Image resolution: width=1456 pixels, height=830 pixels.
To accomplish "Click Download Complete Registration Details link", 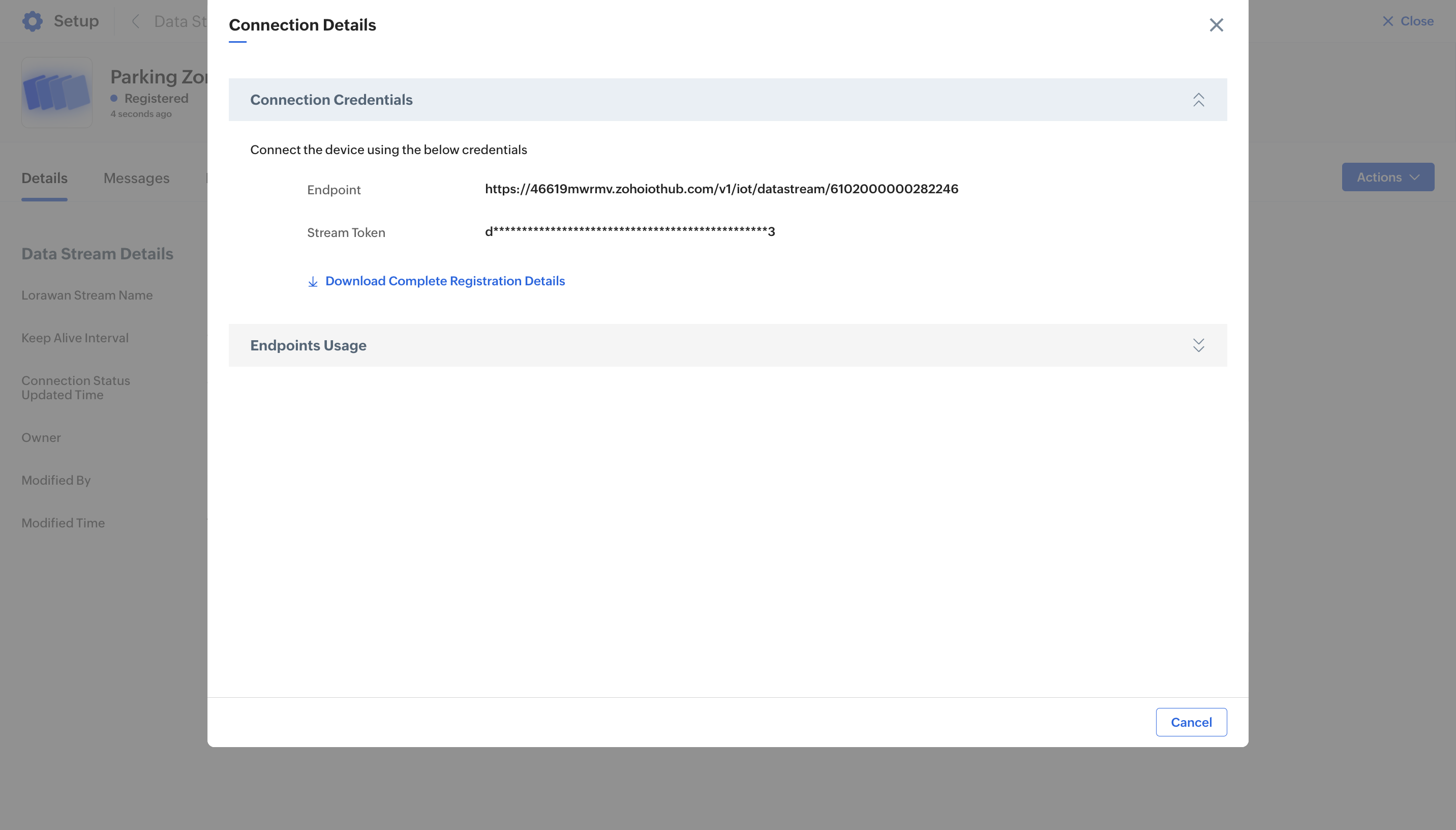I will (x=445, y=281).
